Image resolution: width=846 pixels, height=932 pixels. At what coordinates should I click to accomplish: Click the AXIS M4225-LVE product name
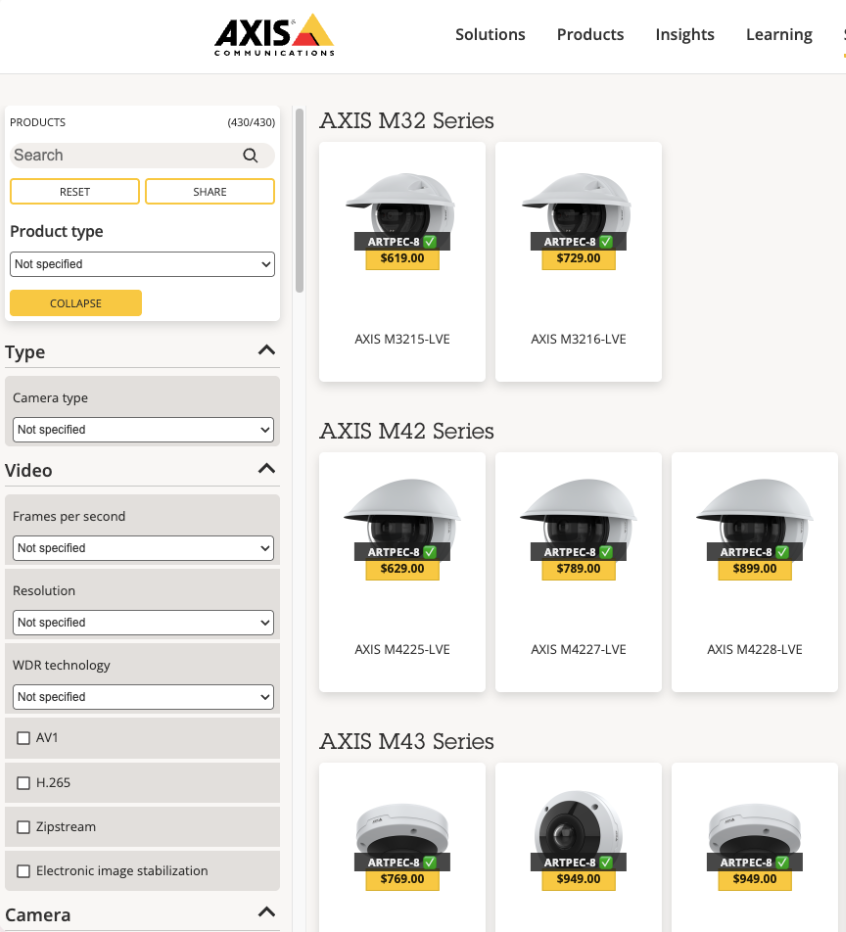(x=402, y=649)
